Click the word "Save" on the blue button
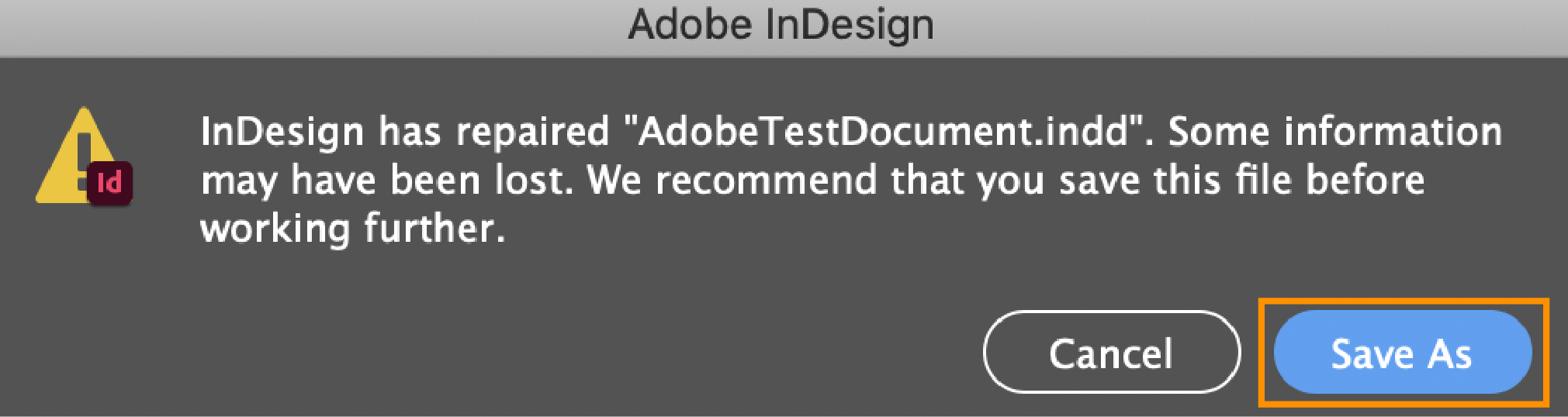Screen dimensions: 1568x417 pos(1371,354)
